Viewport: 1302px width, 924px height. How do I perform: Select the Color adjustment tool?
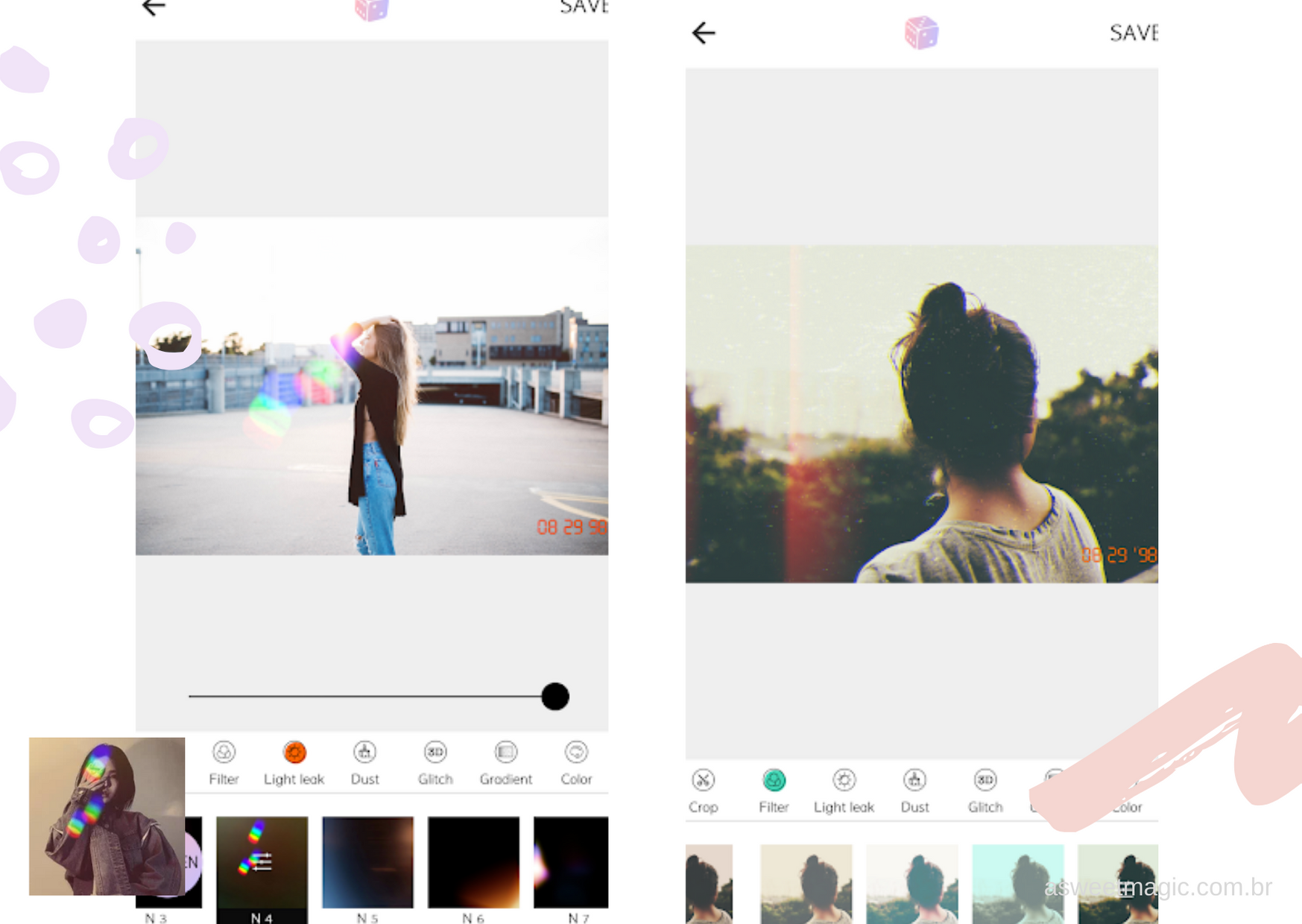[575, 762]
